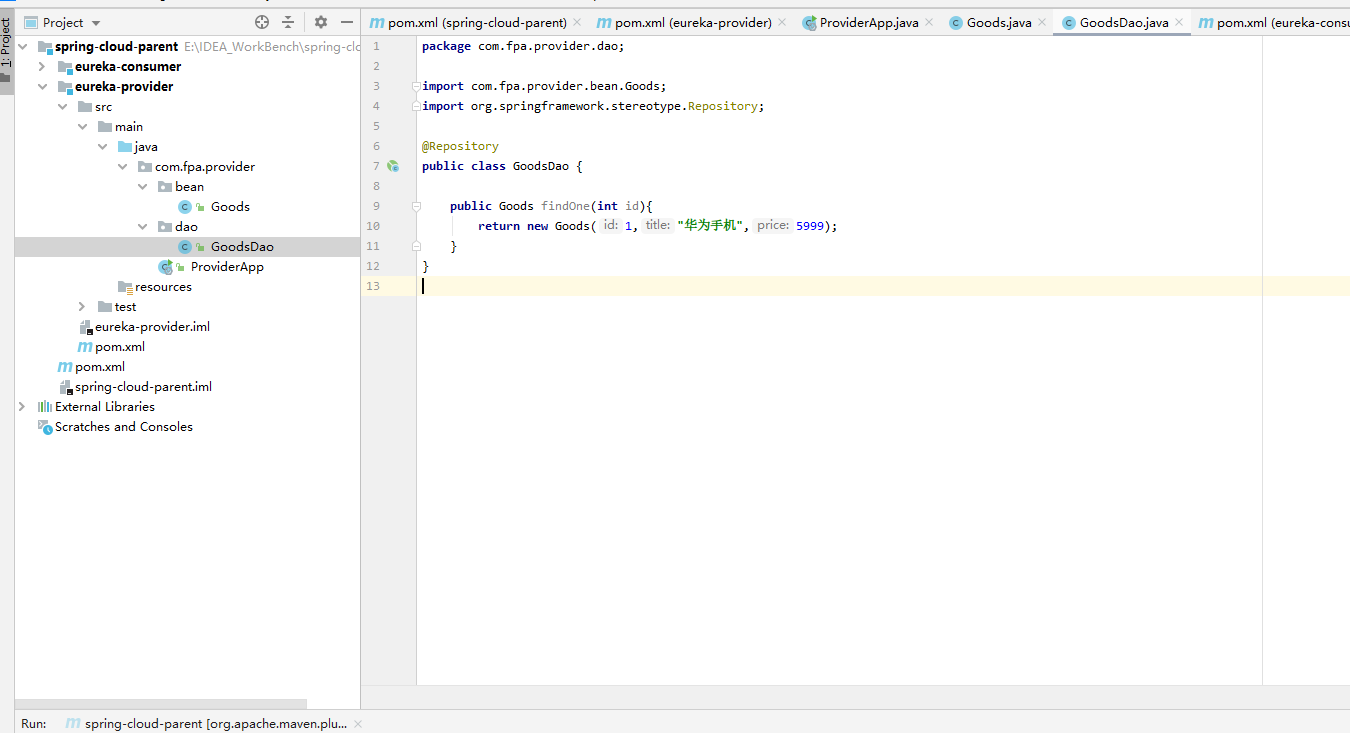This screenshot has width=1350, height=733.
Task: Click the package declaration line
Action: 524,46
